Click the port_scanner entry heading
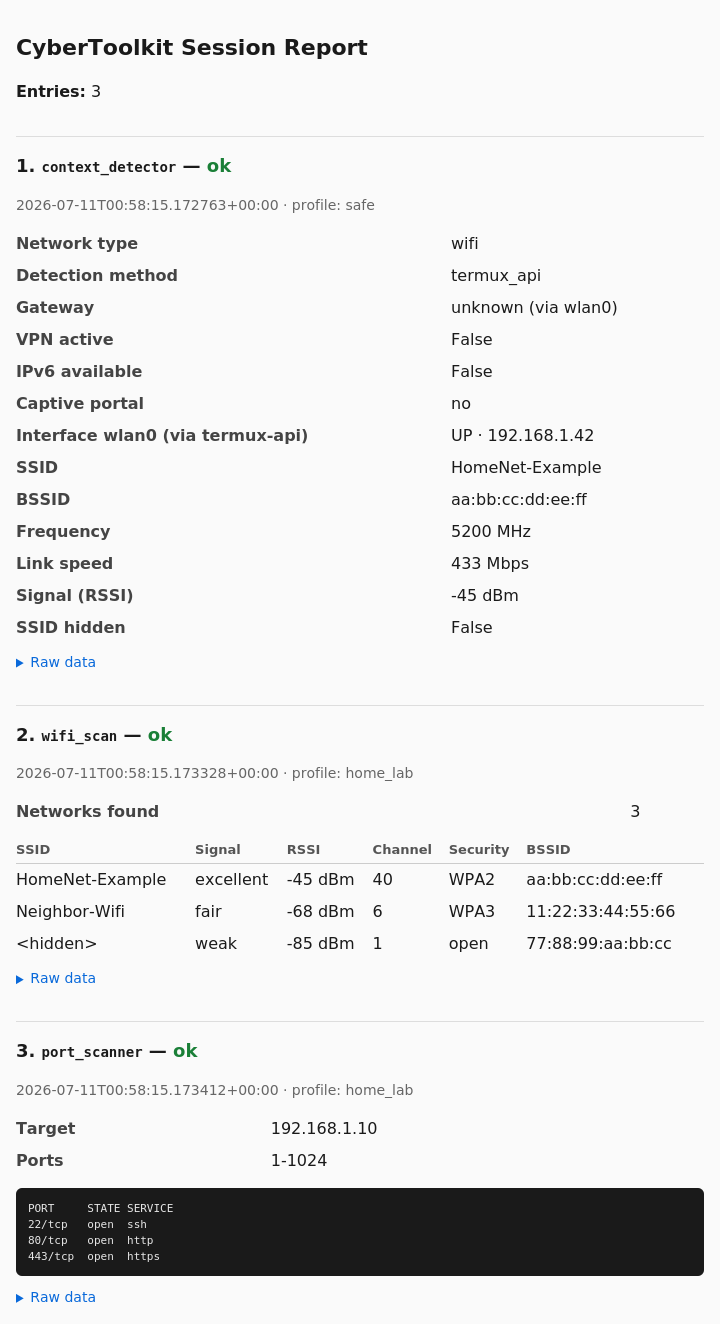 (x=107, y=1051)
